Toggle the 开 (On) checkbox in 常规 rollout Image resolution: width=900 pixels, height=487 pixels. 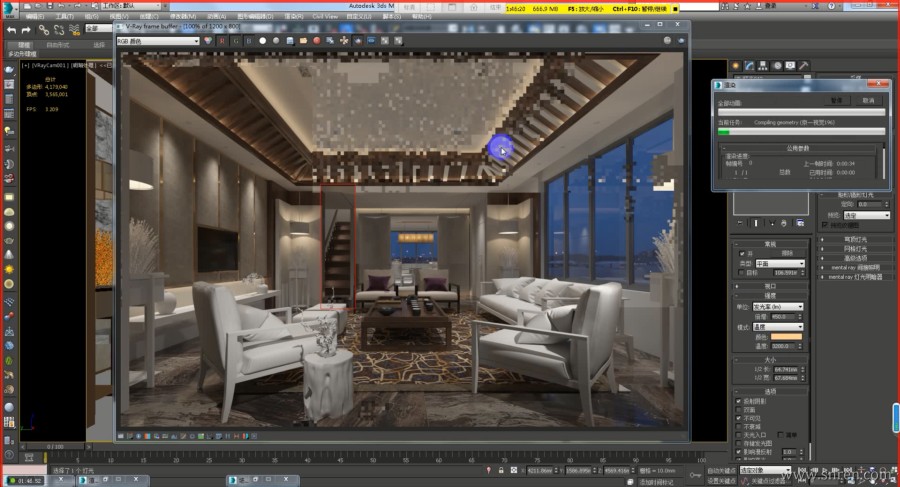click(742, 253)
